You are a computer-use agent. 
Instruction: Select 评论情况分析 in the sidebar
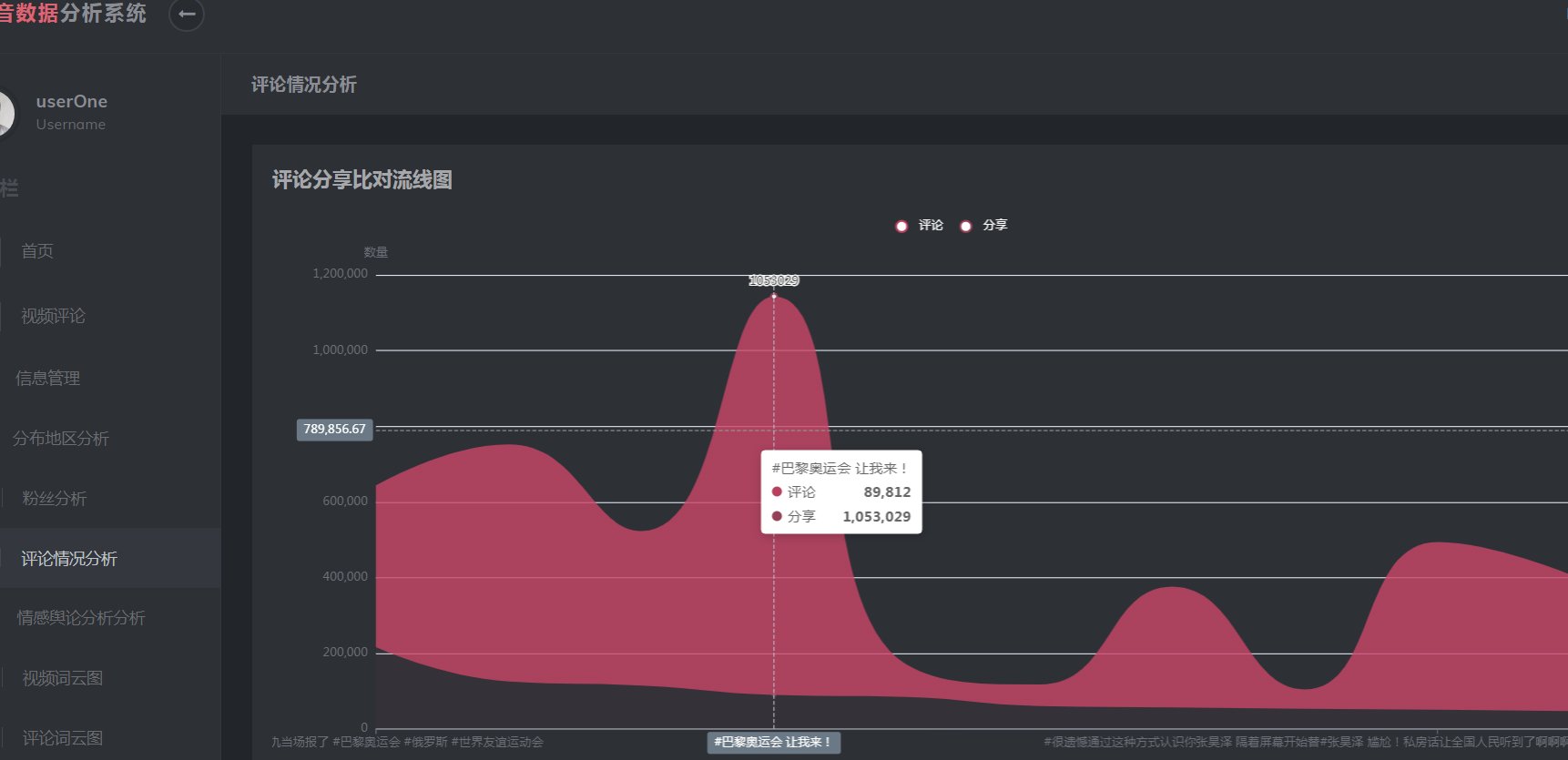click(x=69, y=559)
